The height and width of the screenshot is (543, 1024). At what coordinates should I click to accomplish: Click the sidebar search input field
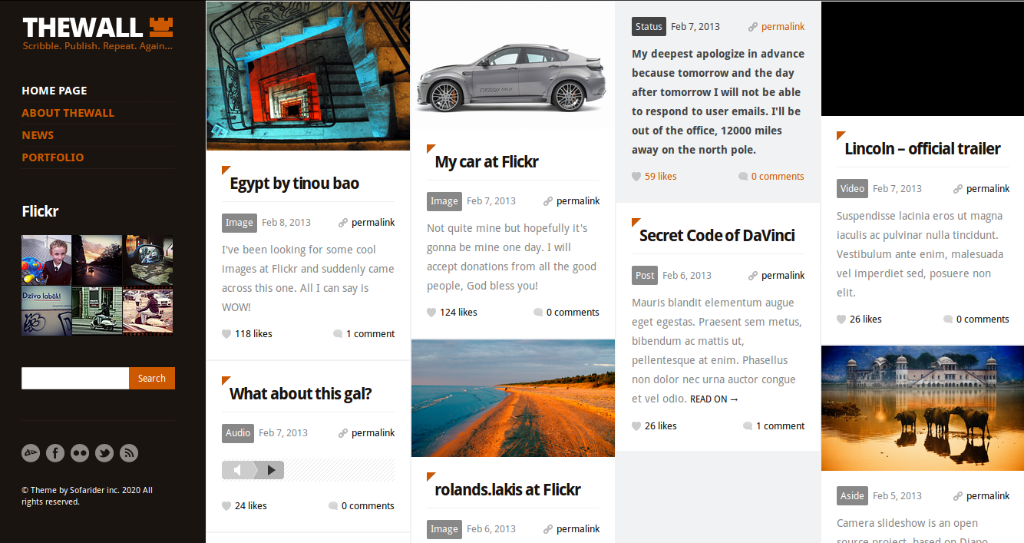(x=75, y=378)
